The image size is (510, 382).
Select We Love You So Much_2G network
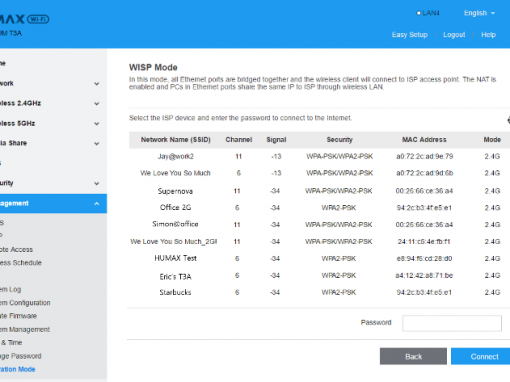pyautogui.click(x=319, y=241)
